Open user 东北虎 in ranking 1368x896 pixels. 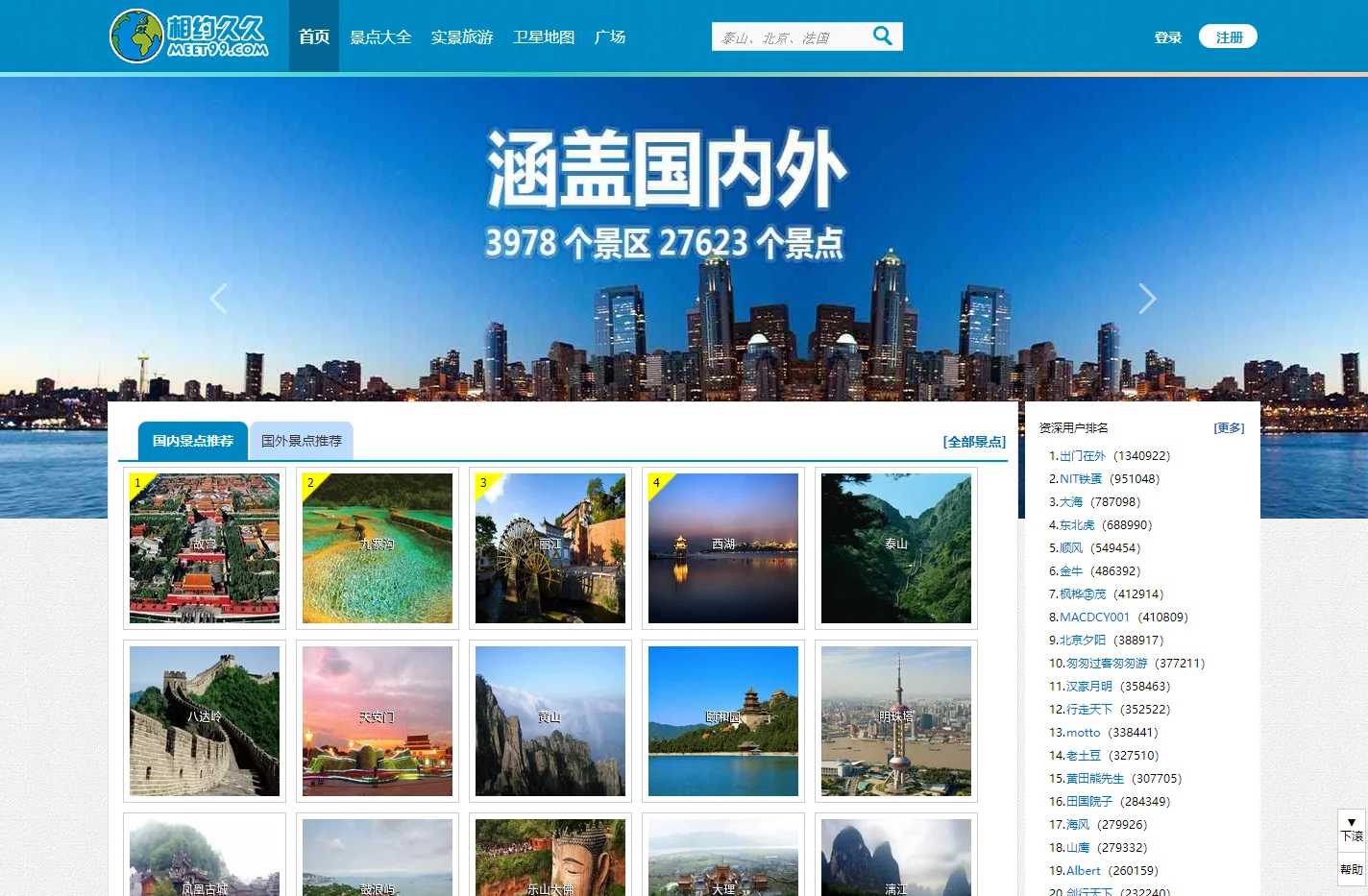[1077, 525]
